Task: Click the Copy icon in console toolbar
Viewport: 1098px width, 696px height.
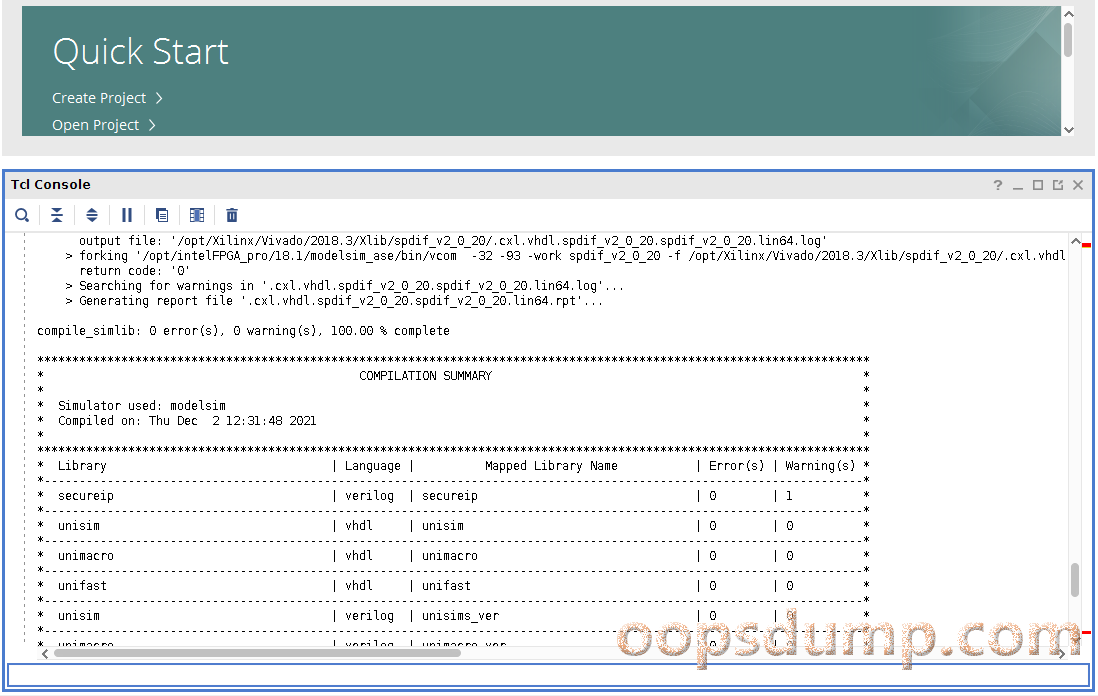Action: (x=162, y=215)
